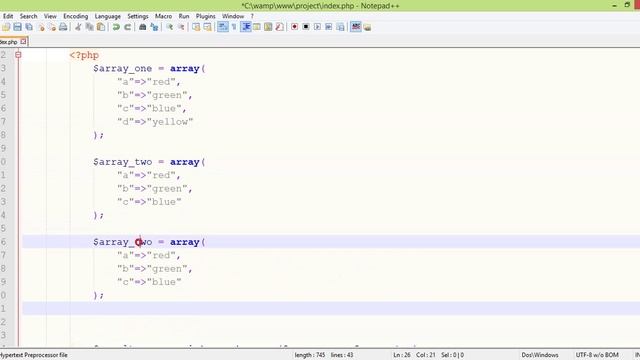The image size is (640, 360).
Task: Run macro multiple times icon
Action: click(x=329, y=27)
